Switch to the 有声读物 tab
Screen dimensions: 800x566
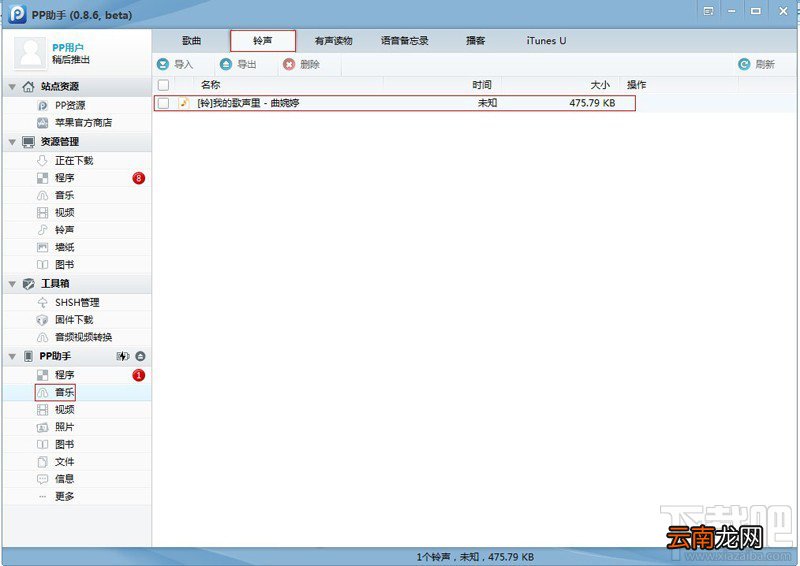point(334,41)
